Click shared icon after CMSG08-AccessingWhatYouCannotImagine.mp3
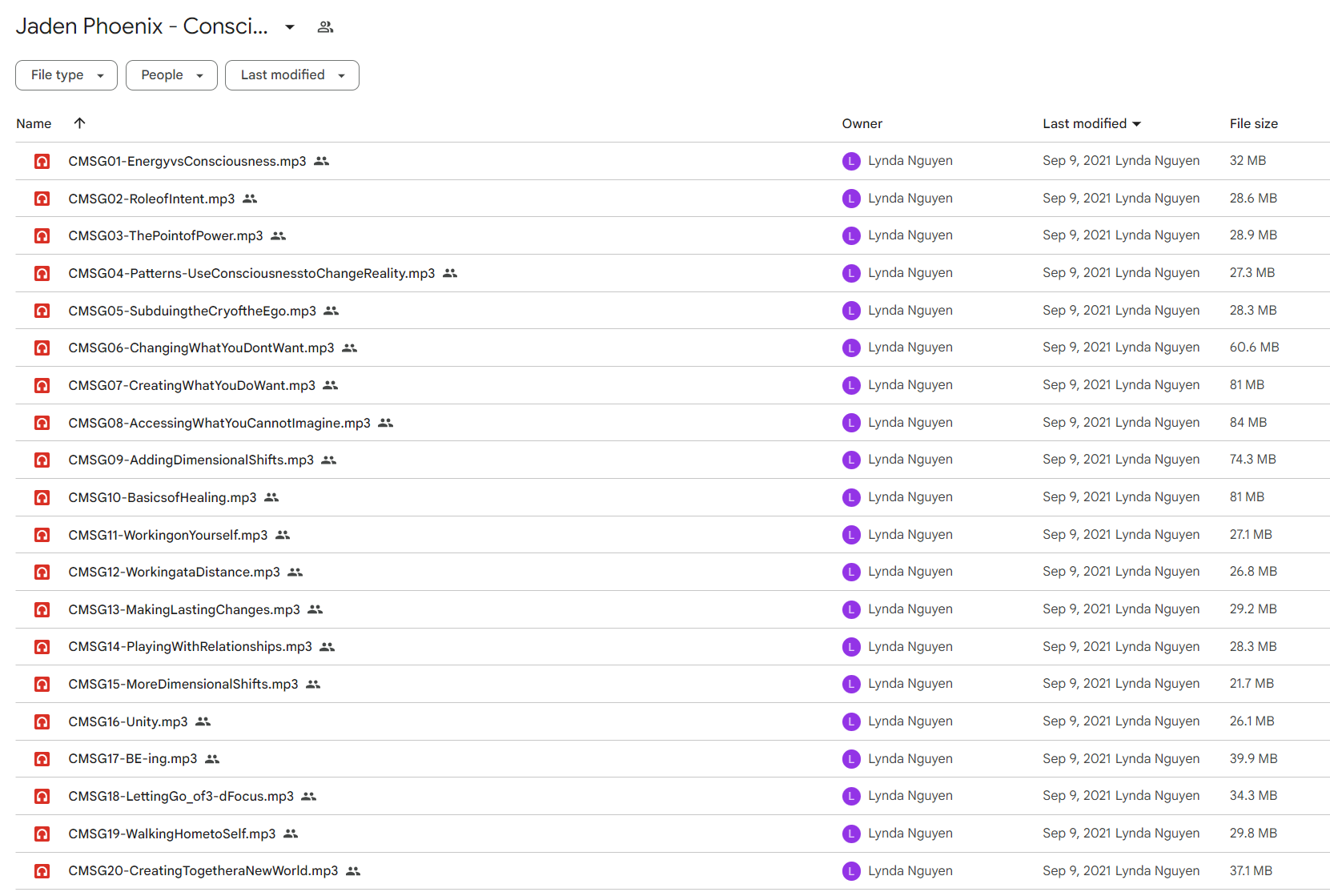The height and width of the screenshot is (896, 1330). (386, 423)
